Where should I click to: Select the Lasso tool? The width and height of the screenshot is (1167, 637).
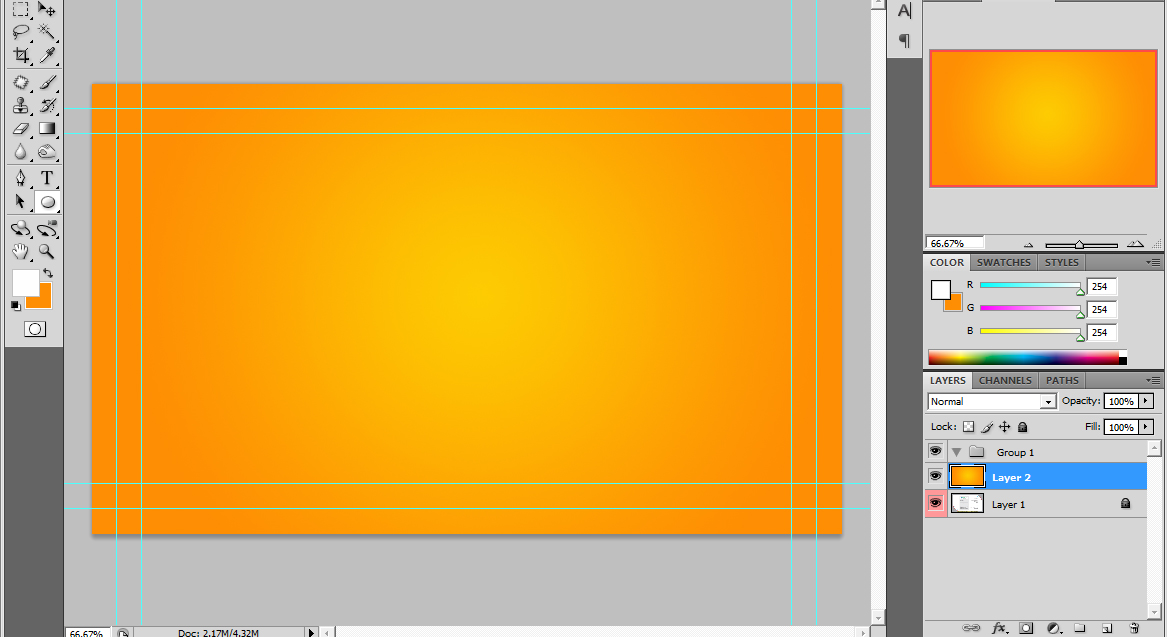pyautogui.click(x=21, y=31)
